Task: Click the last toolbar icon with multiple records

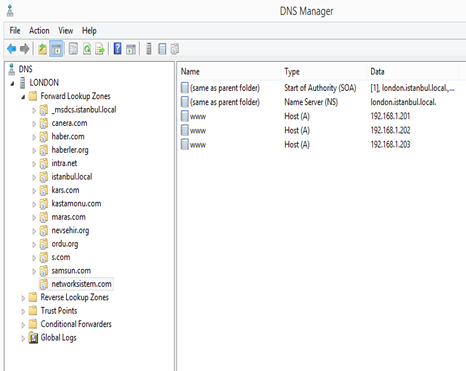Action: (175, 49)
